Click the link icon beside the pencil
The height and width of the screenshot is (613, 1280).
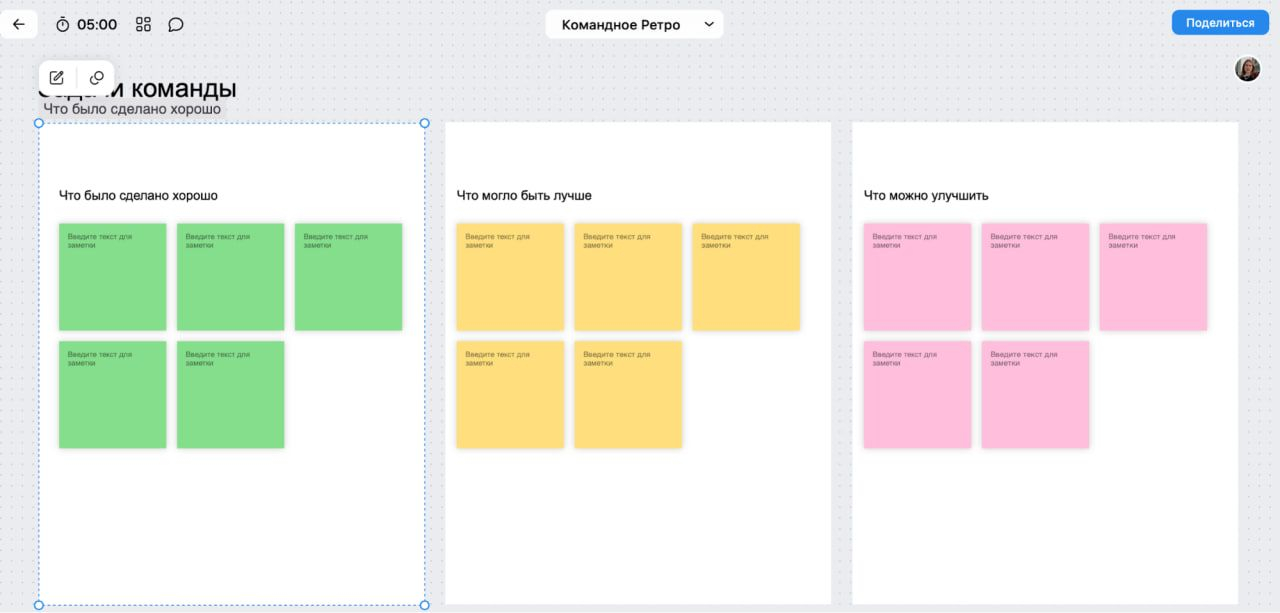point(97,78)
